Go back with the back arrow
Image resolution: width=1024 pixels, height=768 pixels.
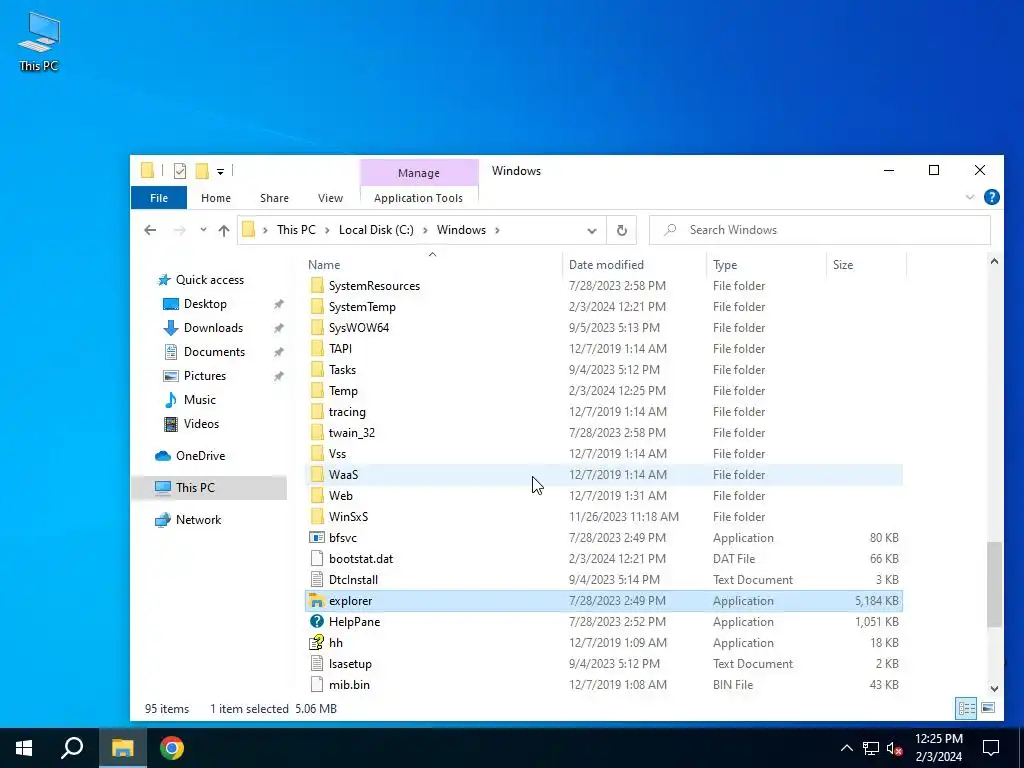(x=150, y=230)
